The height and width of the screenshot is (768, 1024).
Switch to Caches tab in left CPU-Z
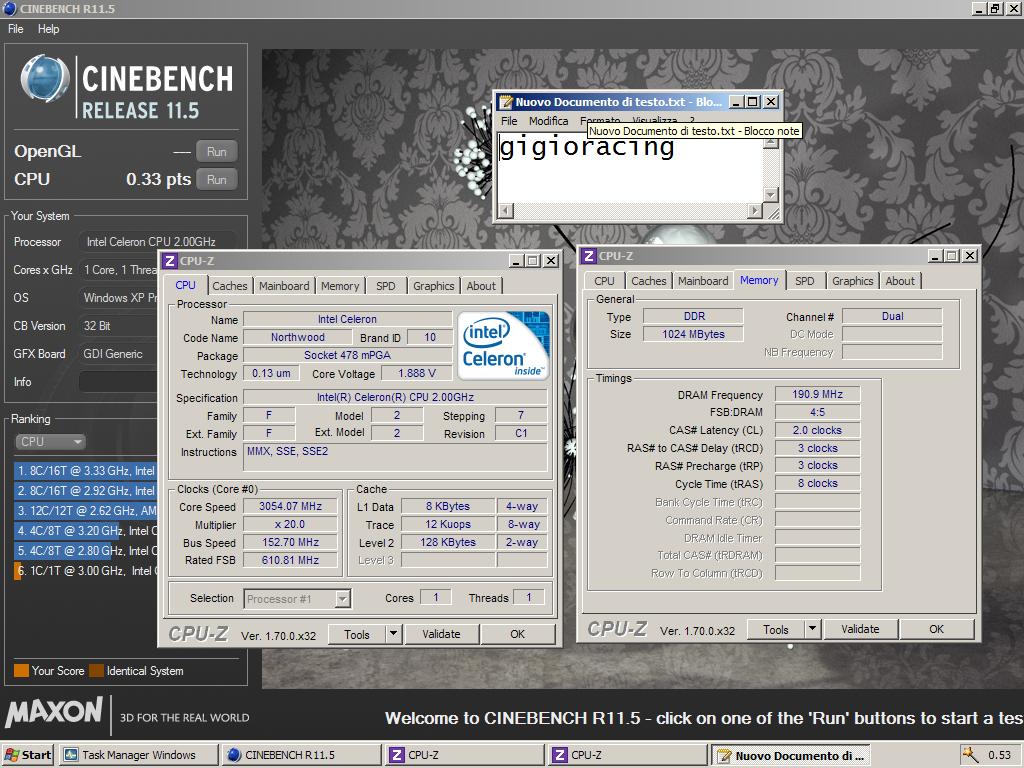tap(230, 286)
